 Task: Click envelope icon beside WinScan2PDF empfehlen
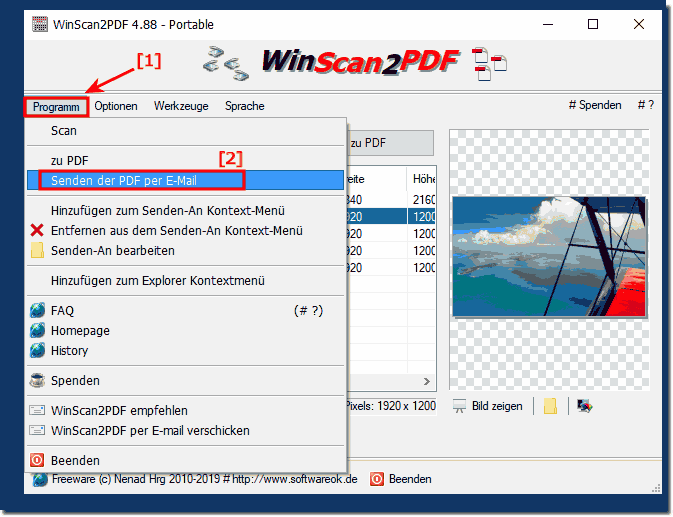37,410
